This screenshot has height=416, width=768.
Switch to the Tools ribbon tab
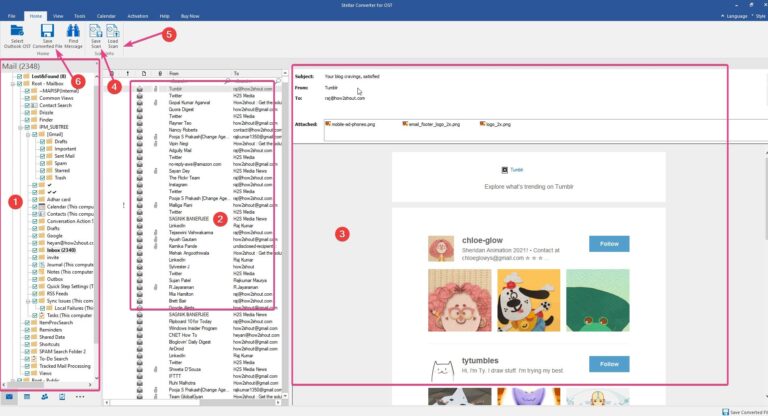(79, 16)
